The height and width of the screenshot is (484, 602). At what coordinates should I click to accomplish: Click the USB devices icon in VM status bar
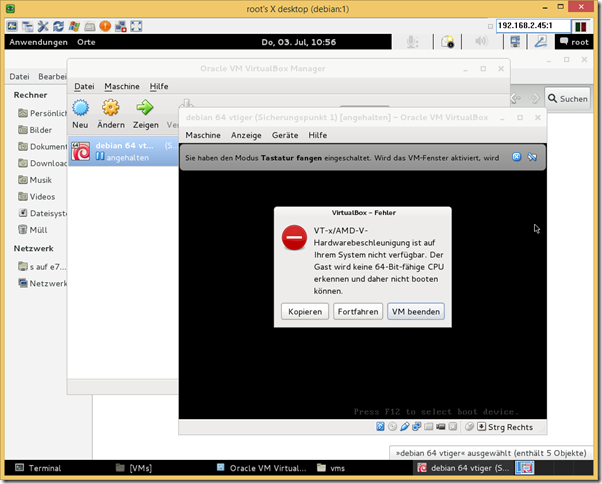(404, 426)
